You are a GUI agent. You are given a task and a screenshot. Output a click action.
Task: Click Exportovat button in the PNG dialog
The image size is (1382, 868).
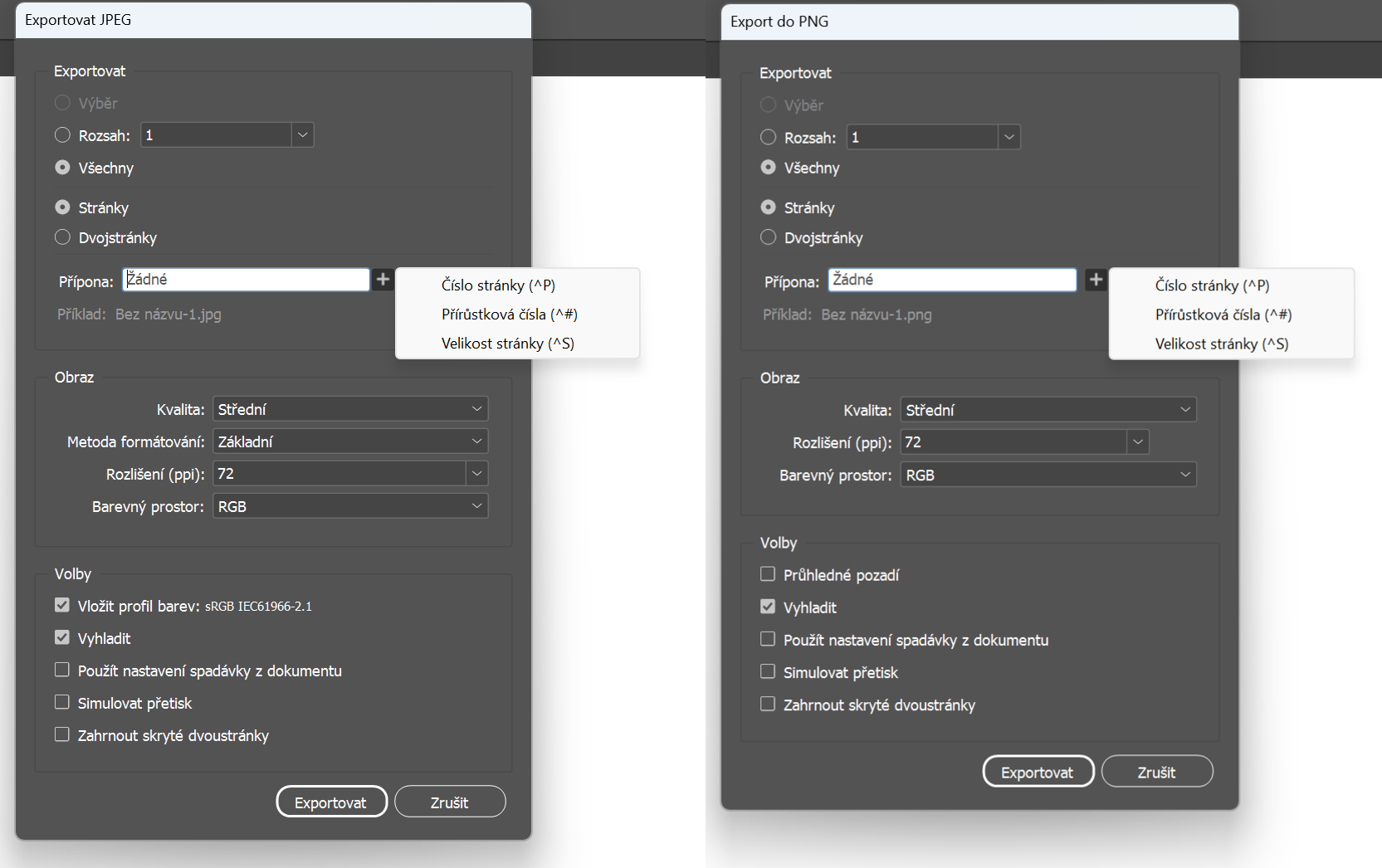[1038, 772]
